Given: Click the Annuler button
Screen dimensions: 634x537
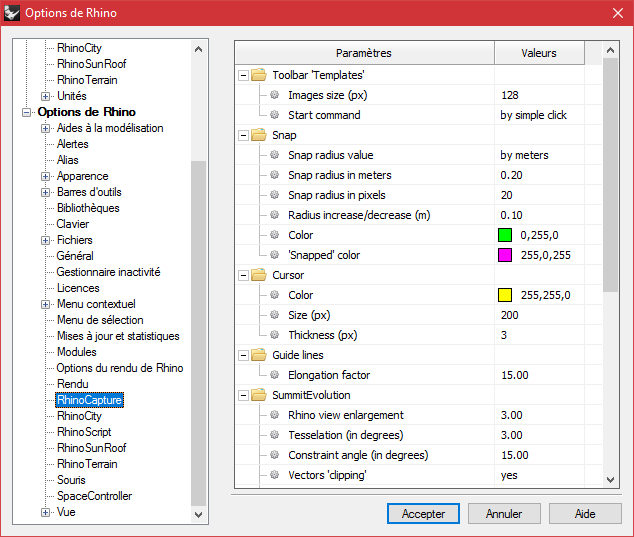Looking at the screenshot, I should pyautogui.click(x=504, y=514).
